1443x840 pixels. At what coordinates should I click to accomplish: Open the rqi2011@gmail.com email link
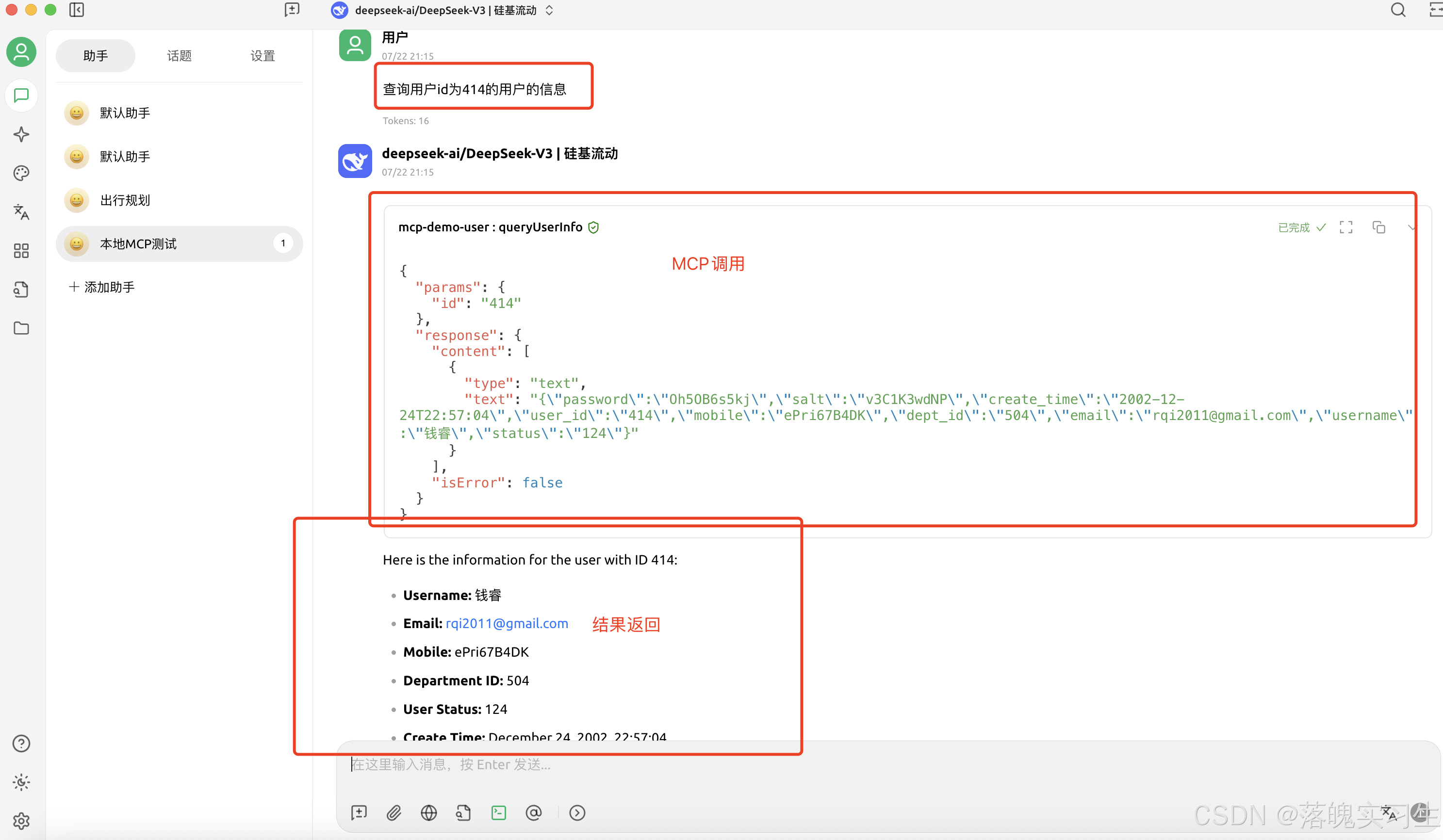(x=507, y=623)
